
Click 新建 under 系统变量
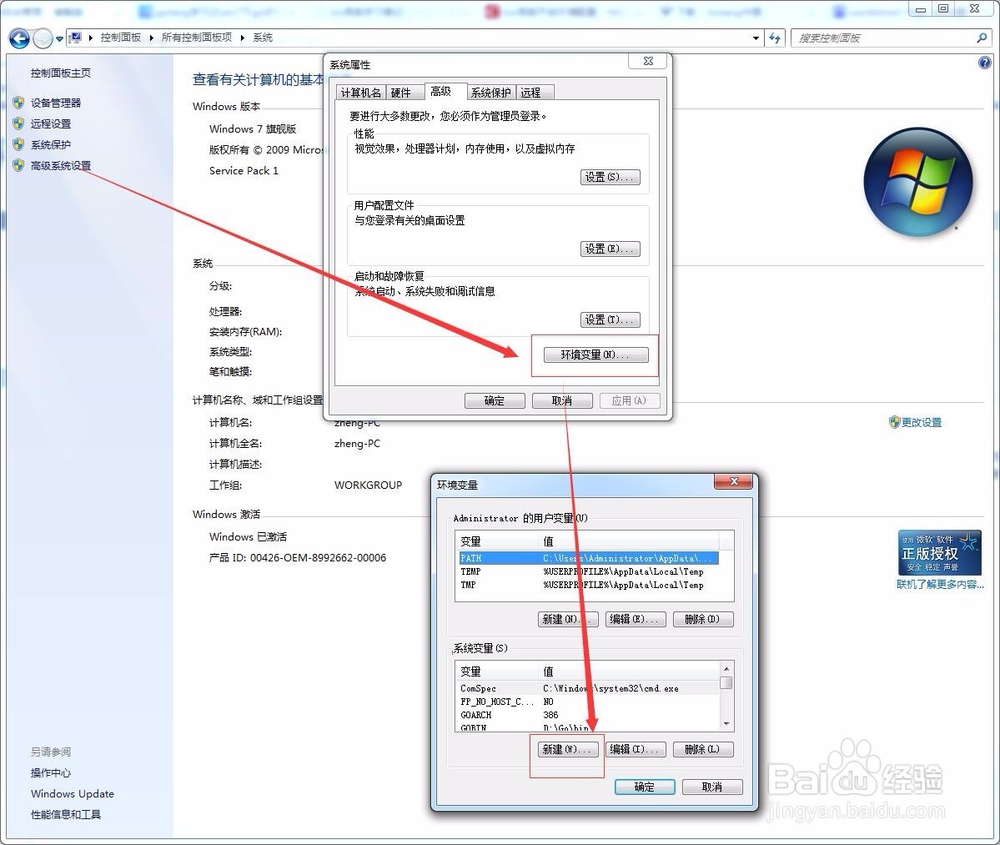[566, 749]
